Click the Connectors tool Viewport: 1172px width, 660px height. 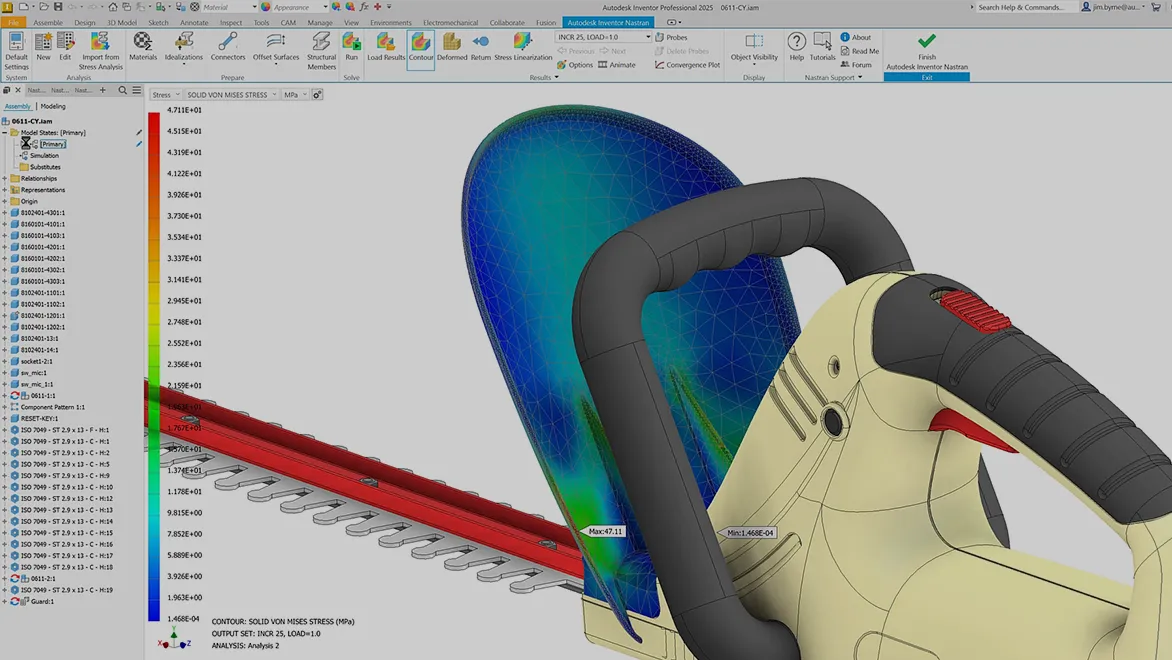(x=228, y=46)
